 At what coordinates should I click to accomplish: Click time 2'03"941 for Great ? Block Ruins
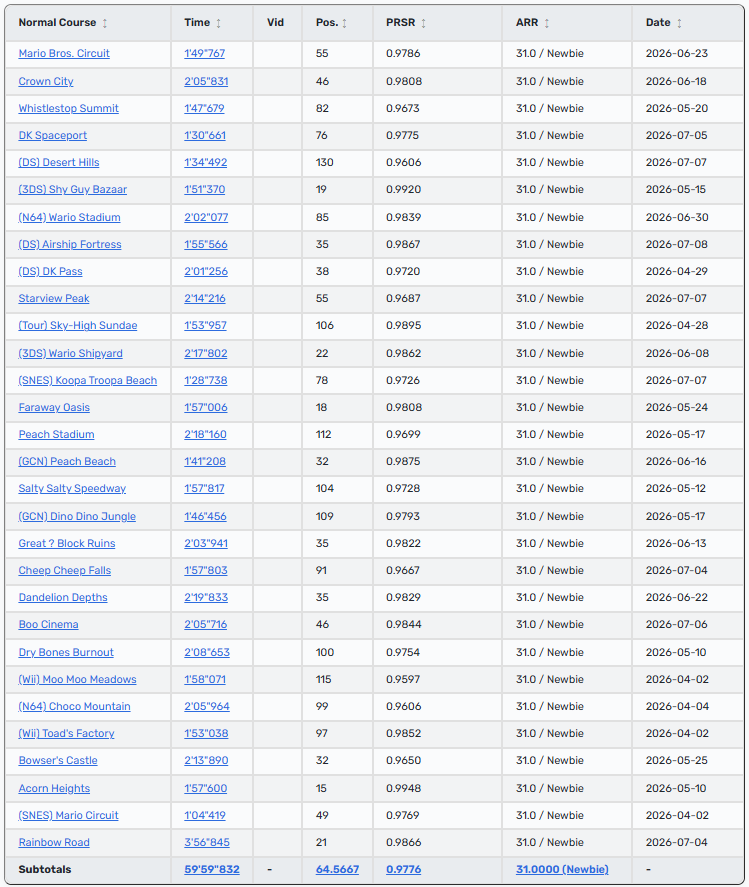coord(206,544)
